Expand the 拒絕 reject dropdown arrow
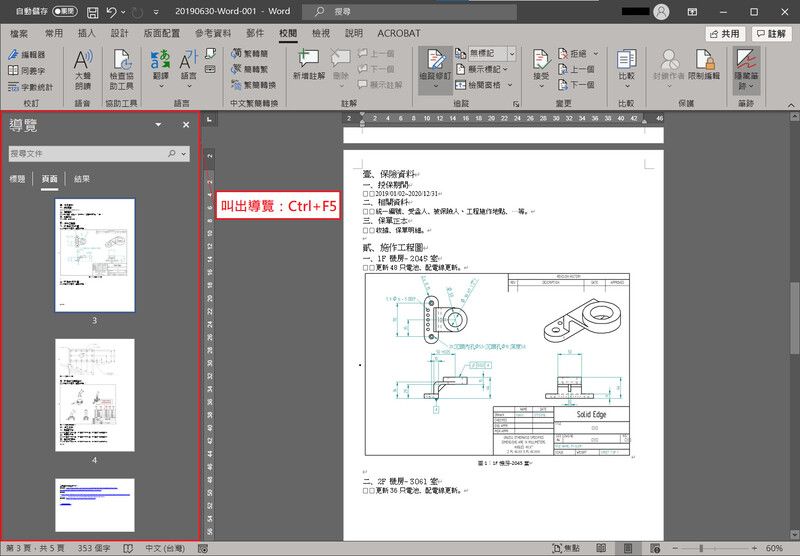The height and width of the screenshot is (556, 800). coord(596,54)
